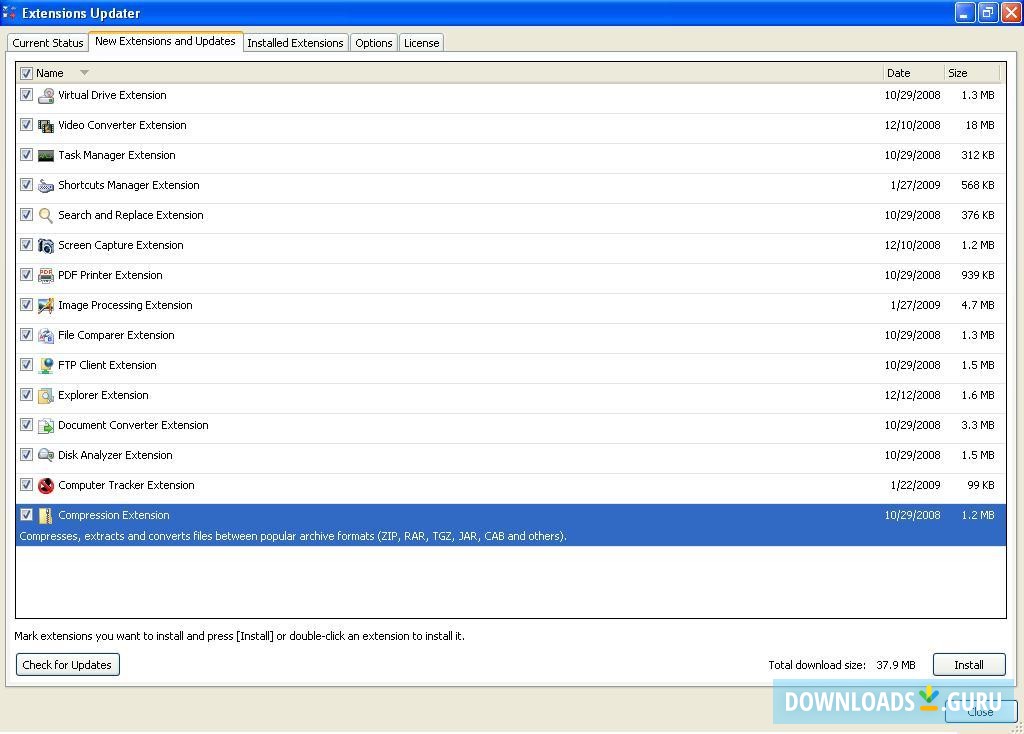
Task: Click the Check for Updates button
Action: (68, 665)
